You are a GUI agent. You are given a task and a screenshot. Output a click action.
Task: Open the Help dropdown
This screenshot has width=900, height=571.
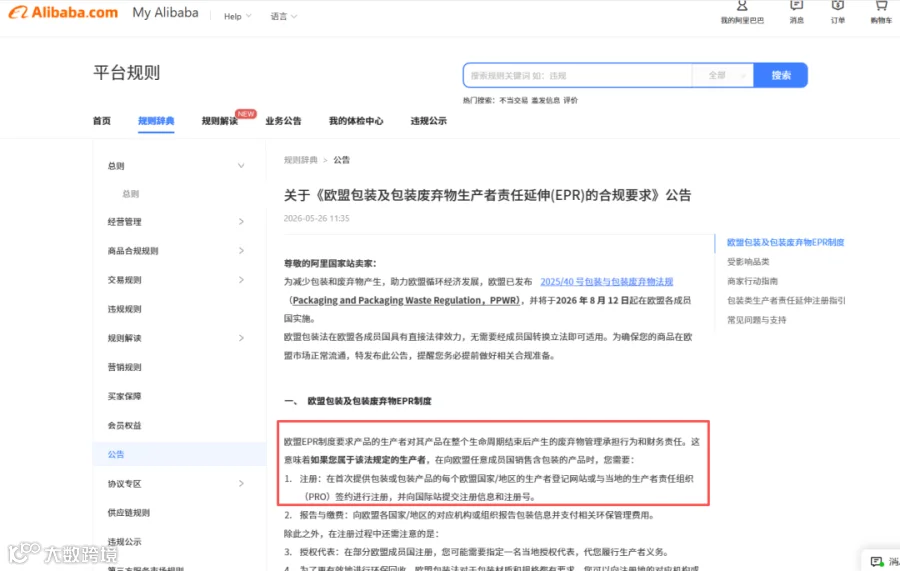237,17
